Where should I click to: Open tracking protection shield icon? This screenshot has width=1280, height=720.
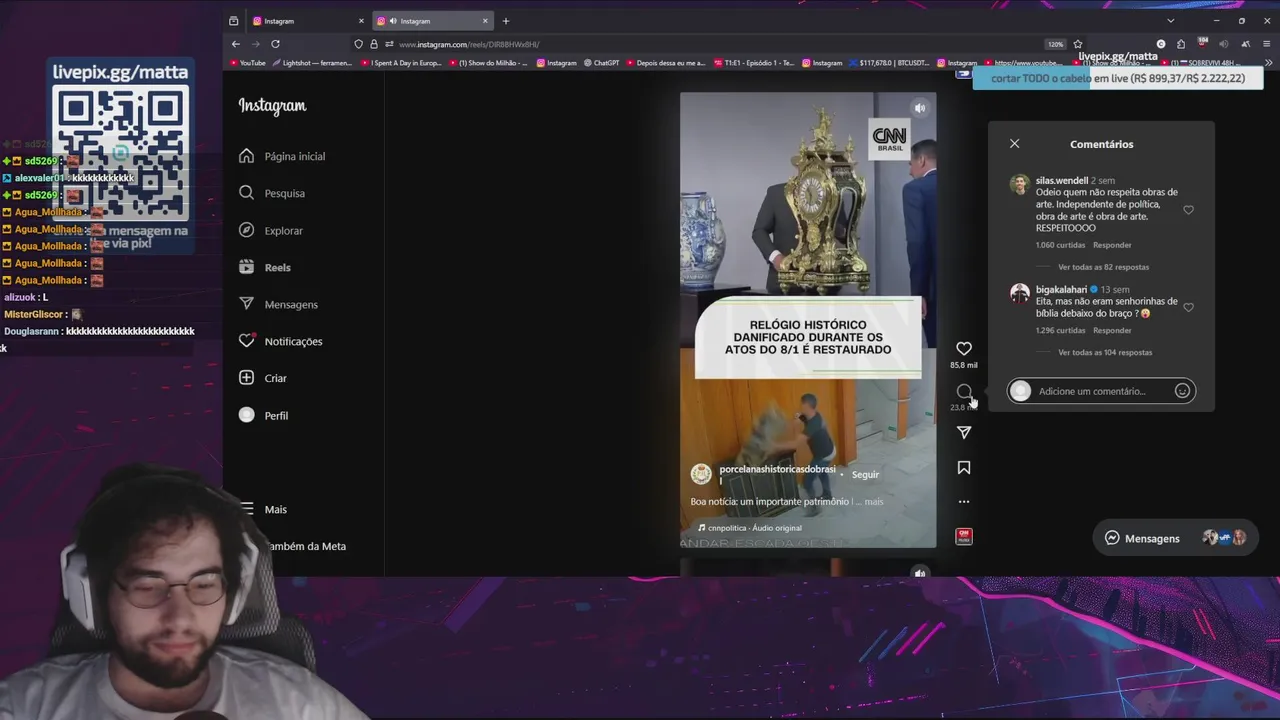click(358, 44)
